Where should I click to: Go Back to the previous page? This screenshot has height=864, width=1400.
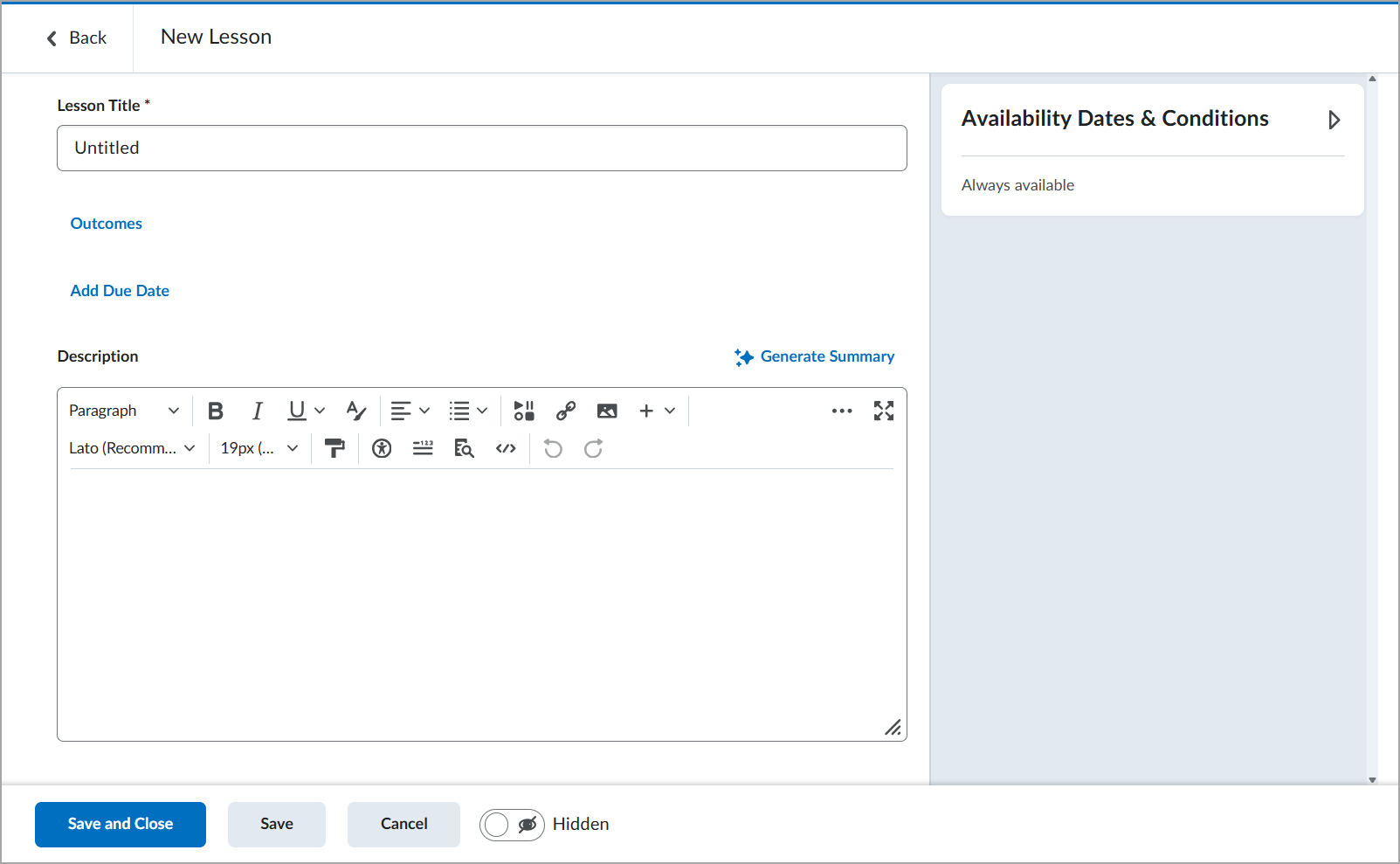(76, 38)
